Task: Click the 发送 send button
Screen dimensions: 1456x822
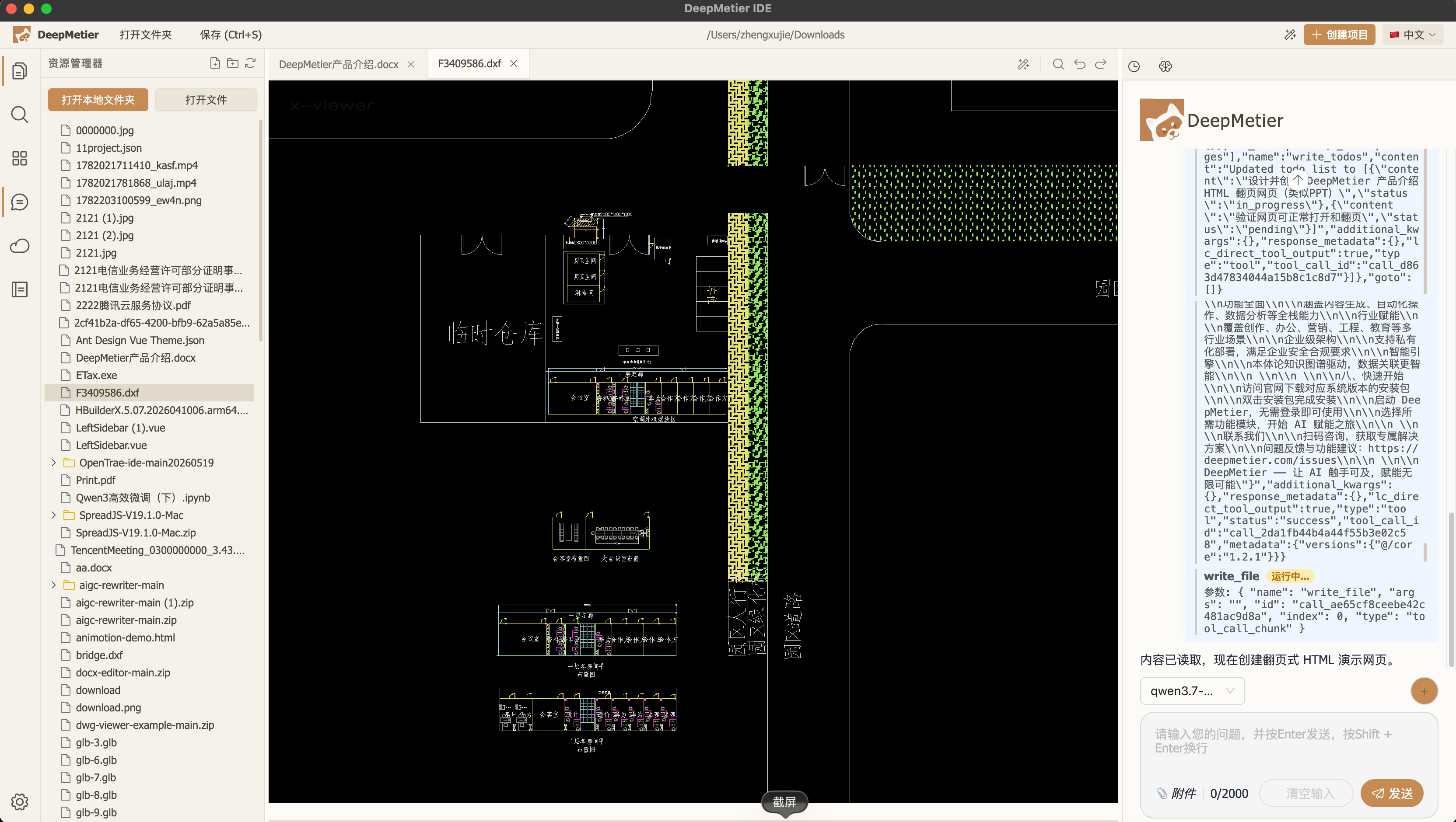Action: (1392, 793)
